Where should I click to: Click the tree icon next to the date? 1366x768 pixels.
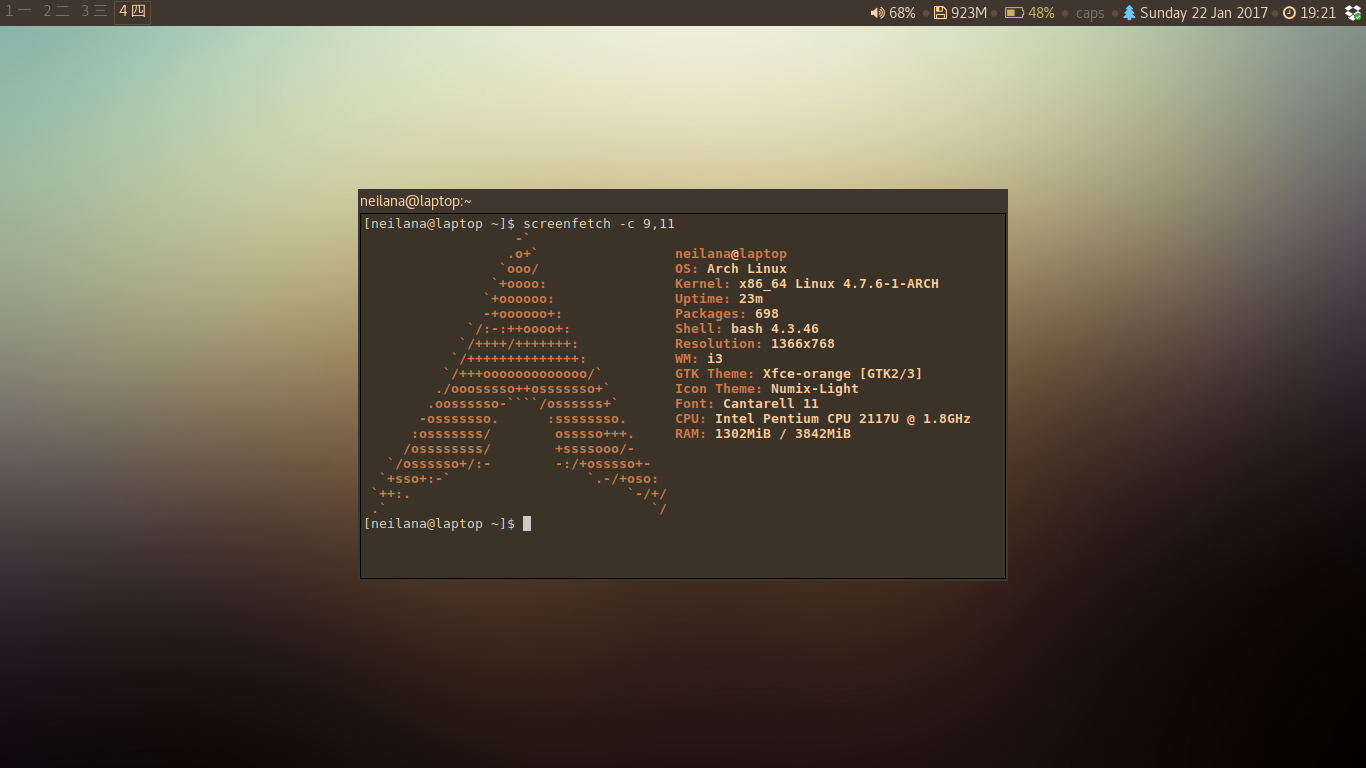1129,13
